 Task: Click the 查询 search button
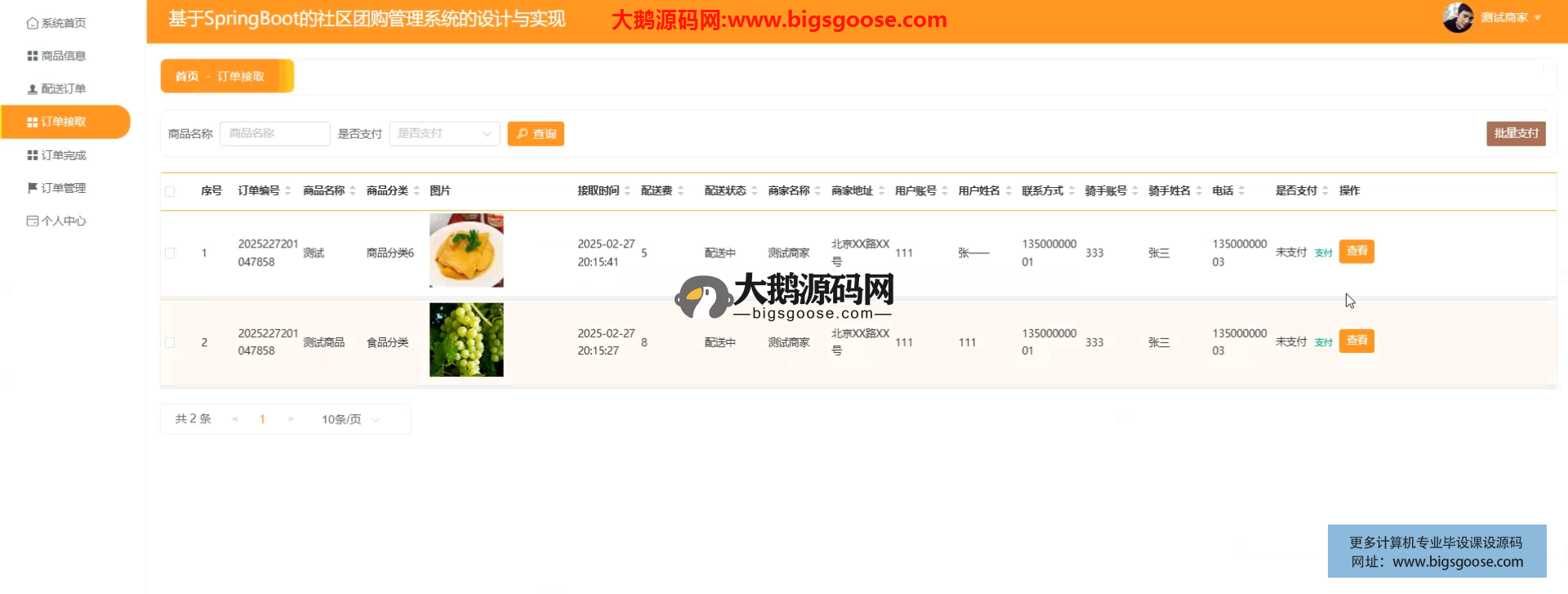(536, 134)
